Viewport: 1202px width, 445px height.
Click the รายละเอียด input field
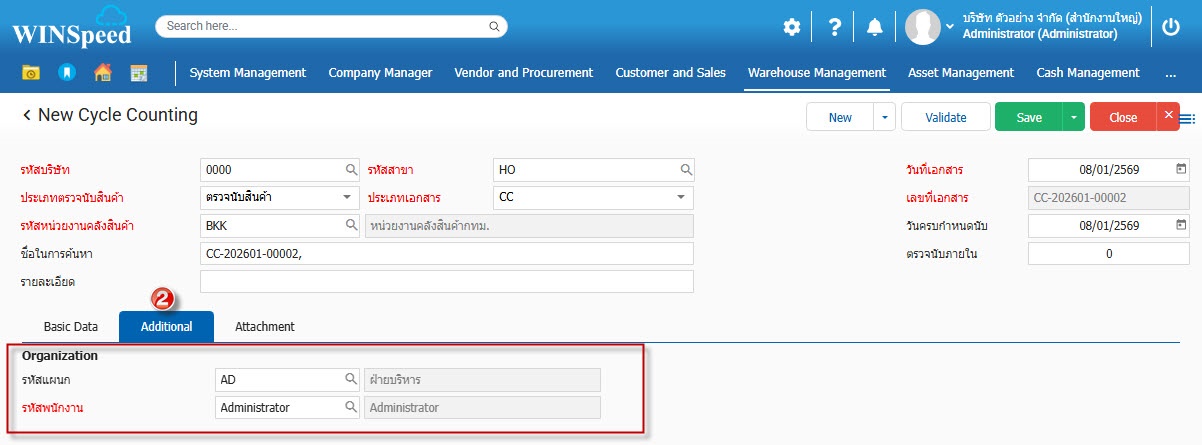[446, 281]
